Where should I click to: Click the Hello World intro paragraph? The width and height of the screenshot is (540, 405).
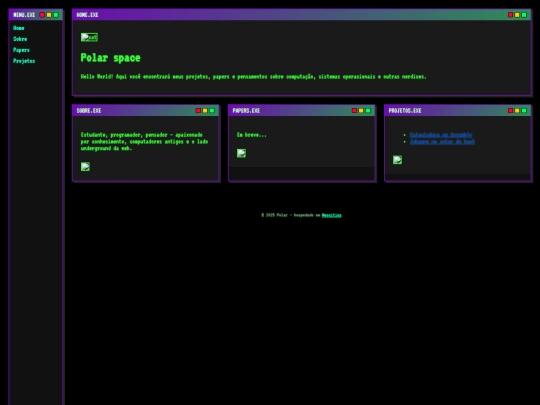[253, 76]
